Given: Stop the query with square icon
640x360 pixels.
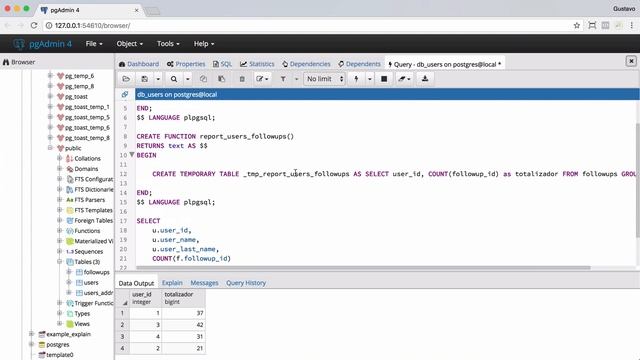Looking at the screenshot, I should 384,79.
